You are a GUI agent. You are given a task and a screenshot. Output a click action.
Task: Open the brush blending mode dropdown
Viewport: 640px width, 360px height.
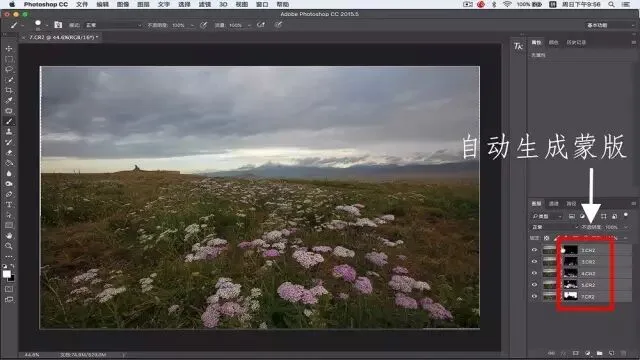tap(113, 25)
